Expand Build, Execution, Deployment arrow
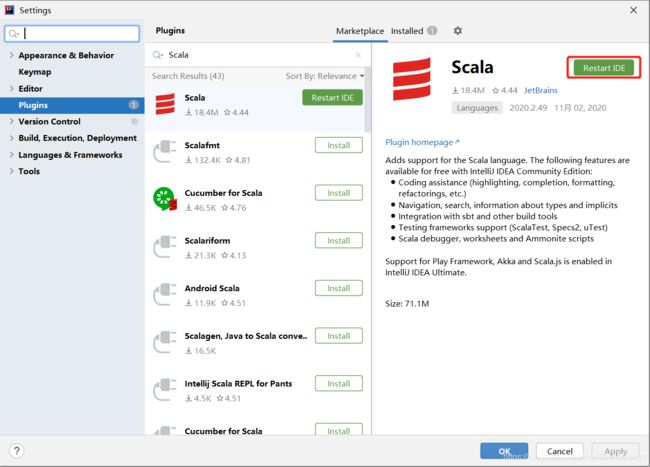This screenshot has width=650, height=467. [x=11, y=138]
